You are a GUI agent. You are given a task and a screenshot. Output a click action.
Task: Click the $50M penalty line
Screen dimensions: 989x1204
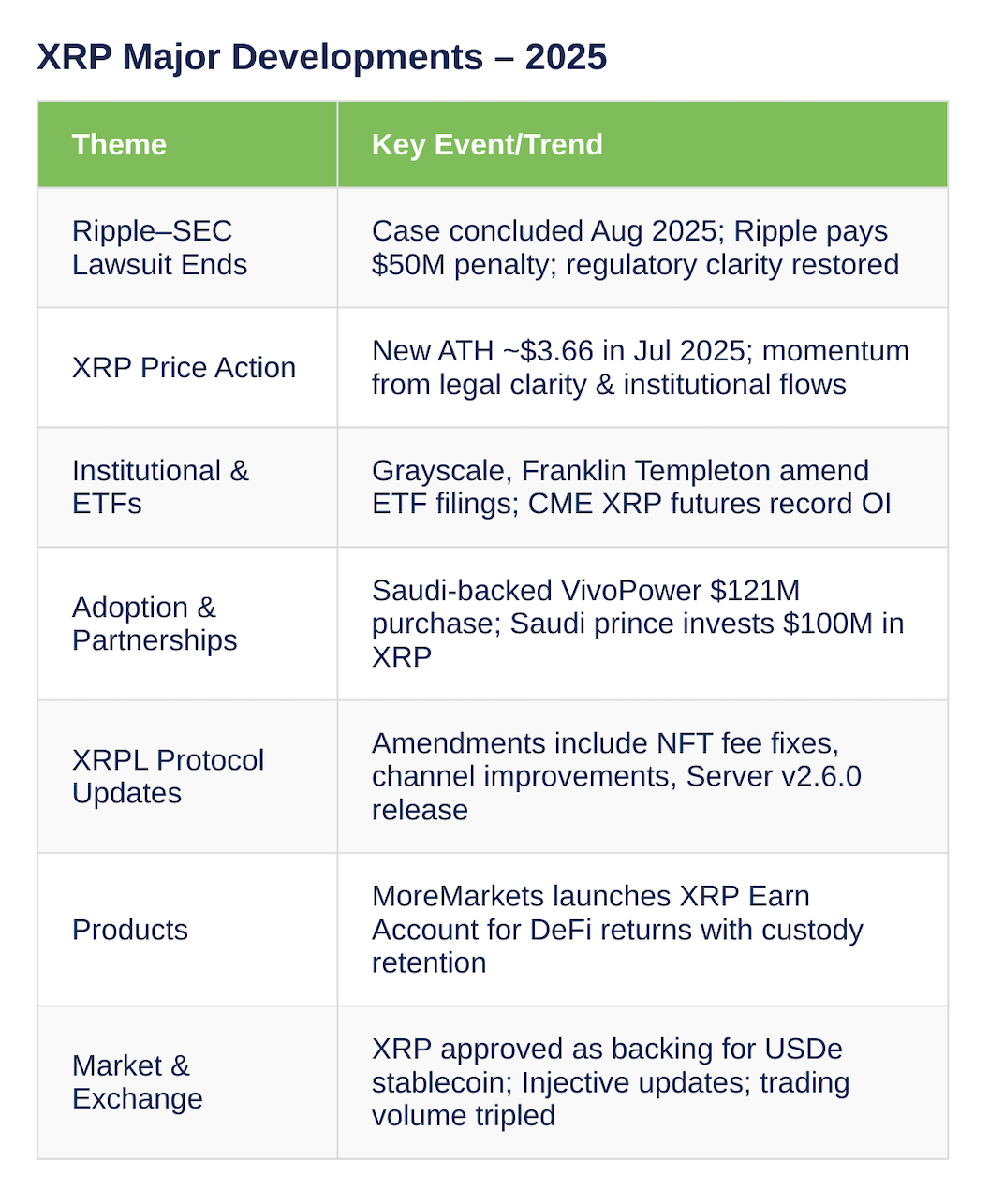tap(635, 265)
